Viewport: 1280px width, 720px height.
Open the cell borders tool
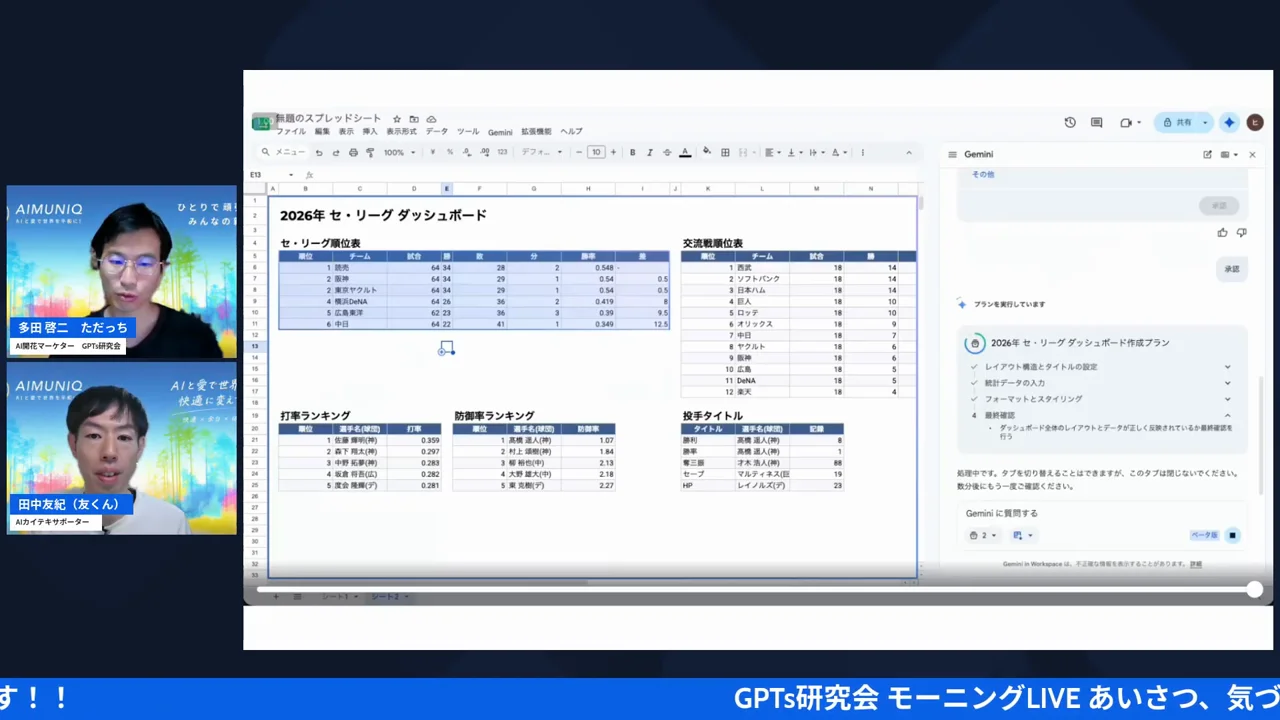pyautogui.click(x=724, y=153)
